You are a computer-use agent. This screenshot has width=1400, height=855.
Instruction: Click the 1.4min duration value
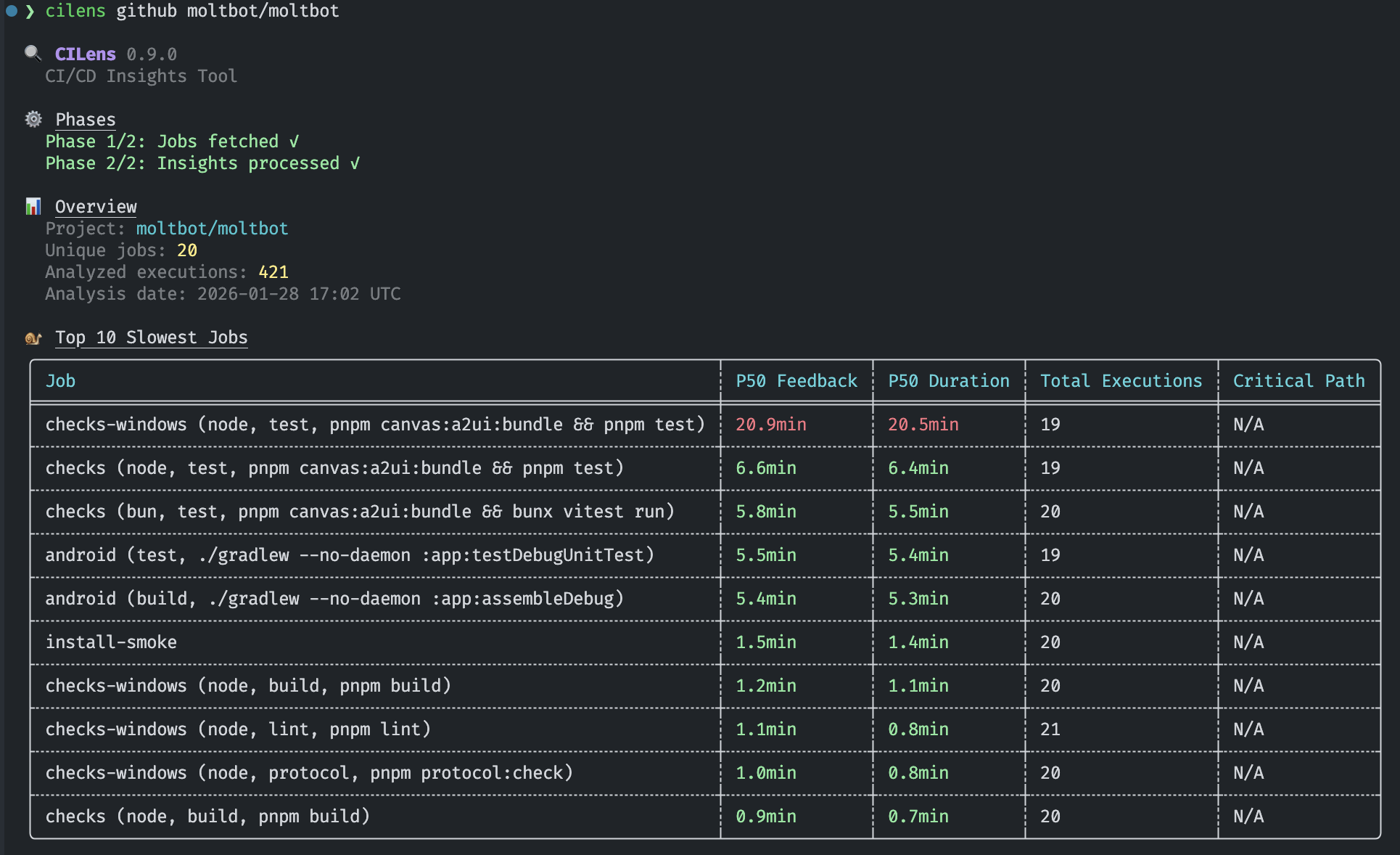[918, 642]
